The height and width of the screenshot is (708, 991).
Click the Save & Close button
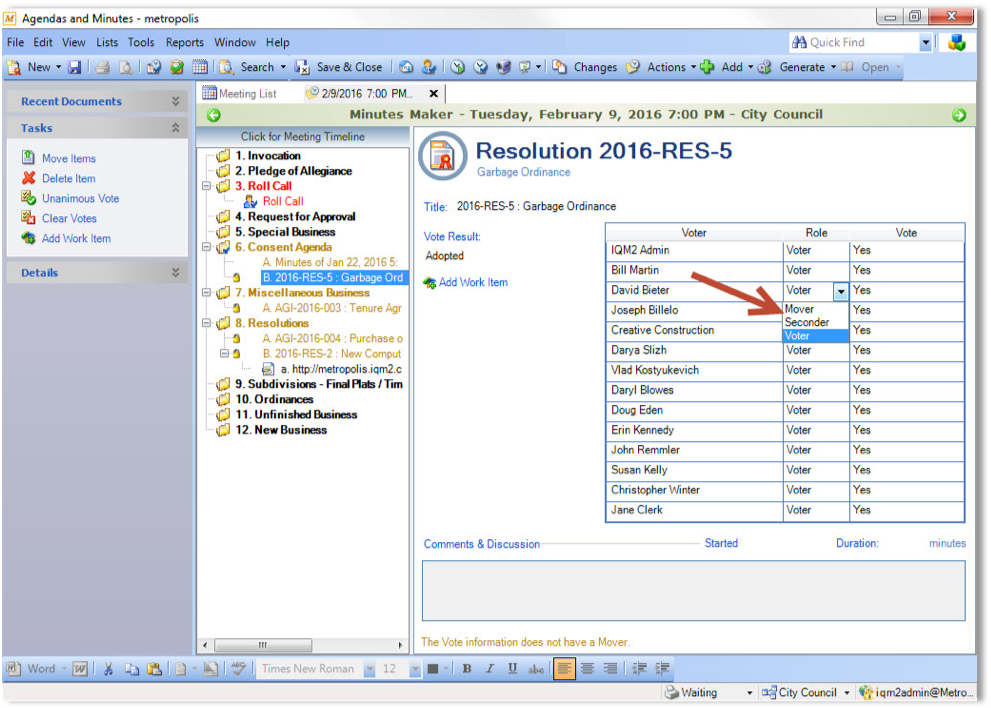point(339,67)
